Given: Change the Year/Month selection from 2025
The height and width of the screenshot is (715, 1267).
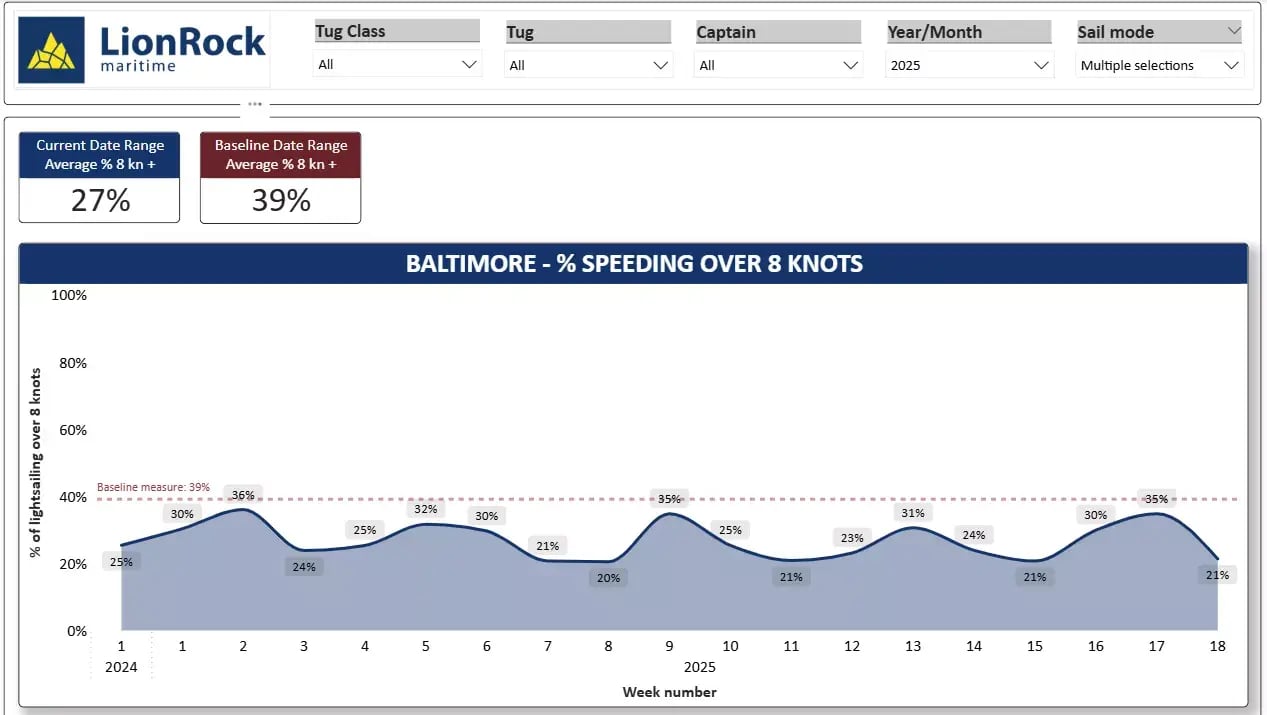Looking at the screenshot, I should [x=969, y=65].
